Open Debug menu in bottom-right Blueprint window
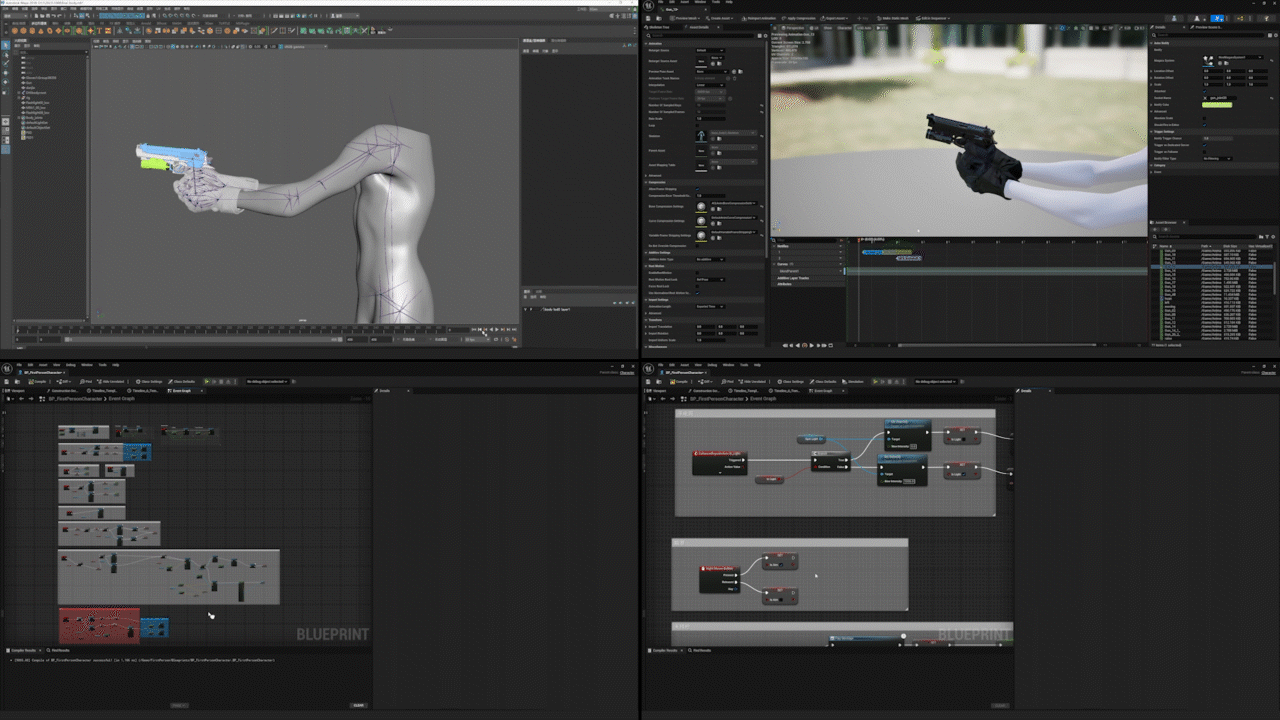Viewport: 1280px width, 720px height. [x=712, y=365]
